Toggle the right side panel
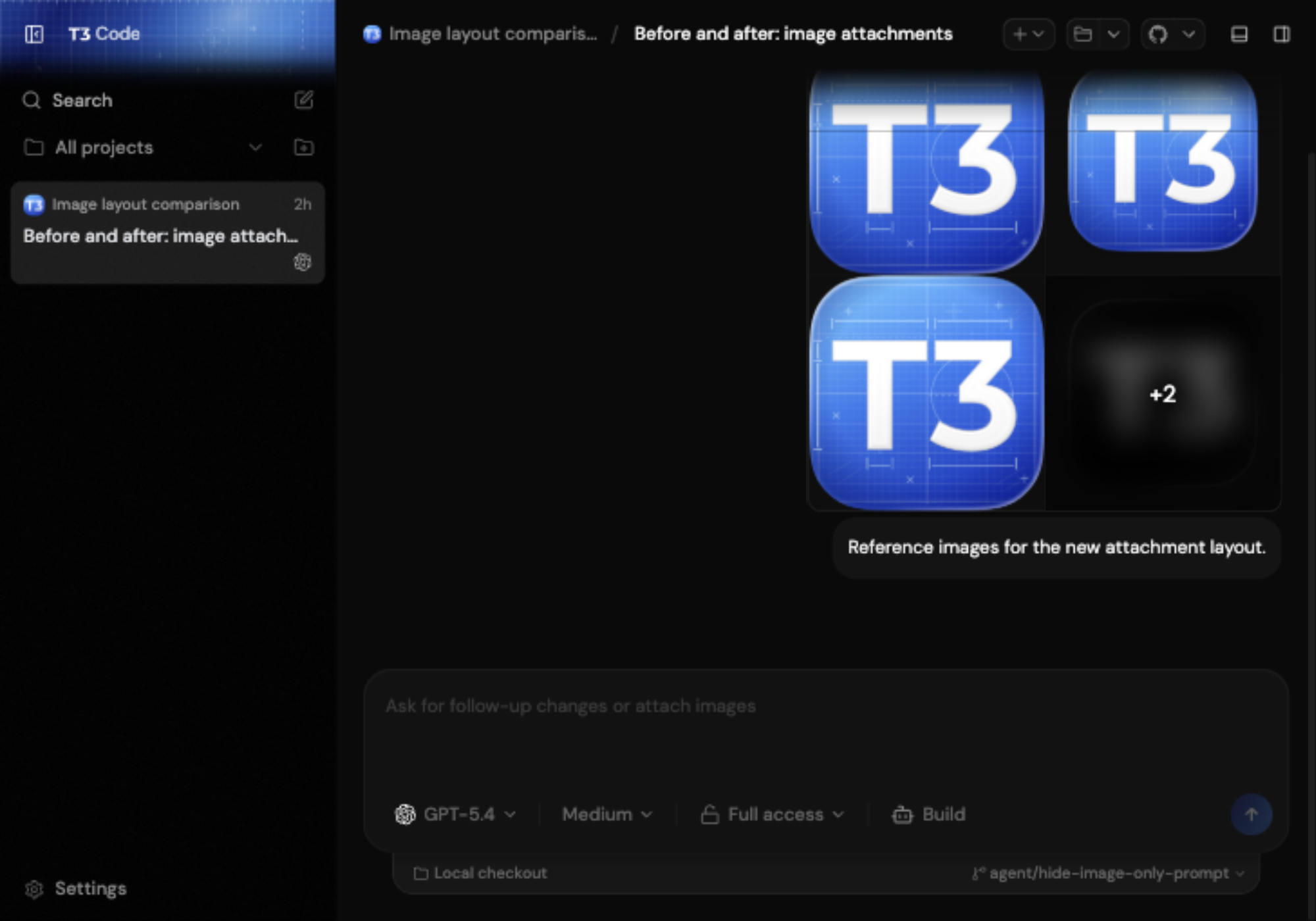Viewport: 1316px width, 921px height. [1282, 34]
